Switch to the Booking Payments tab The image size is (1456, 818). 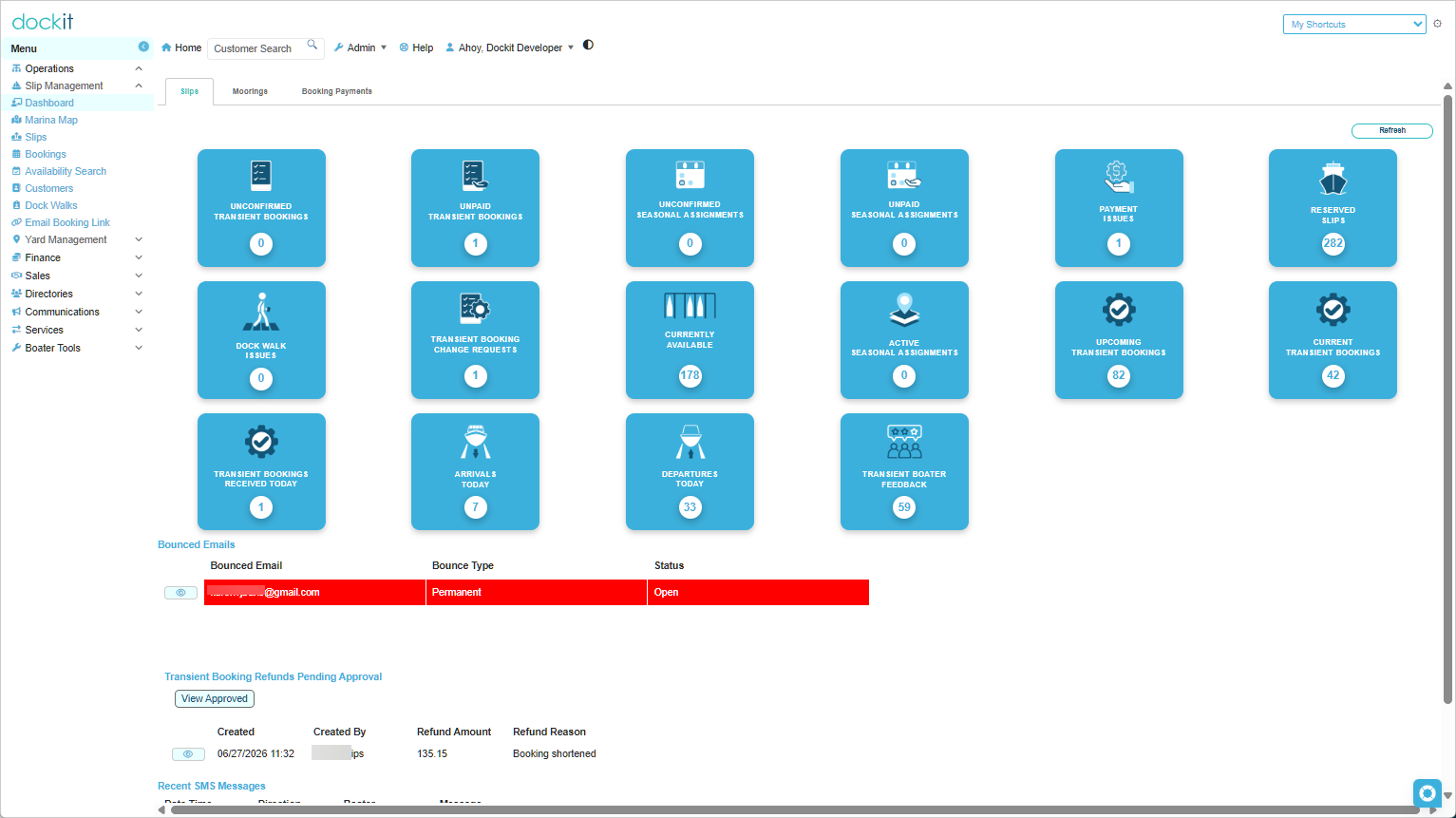click(337, 91)
